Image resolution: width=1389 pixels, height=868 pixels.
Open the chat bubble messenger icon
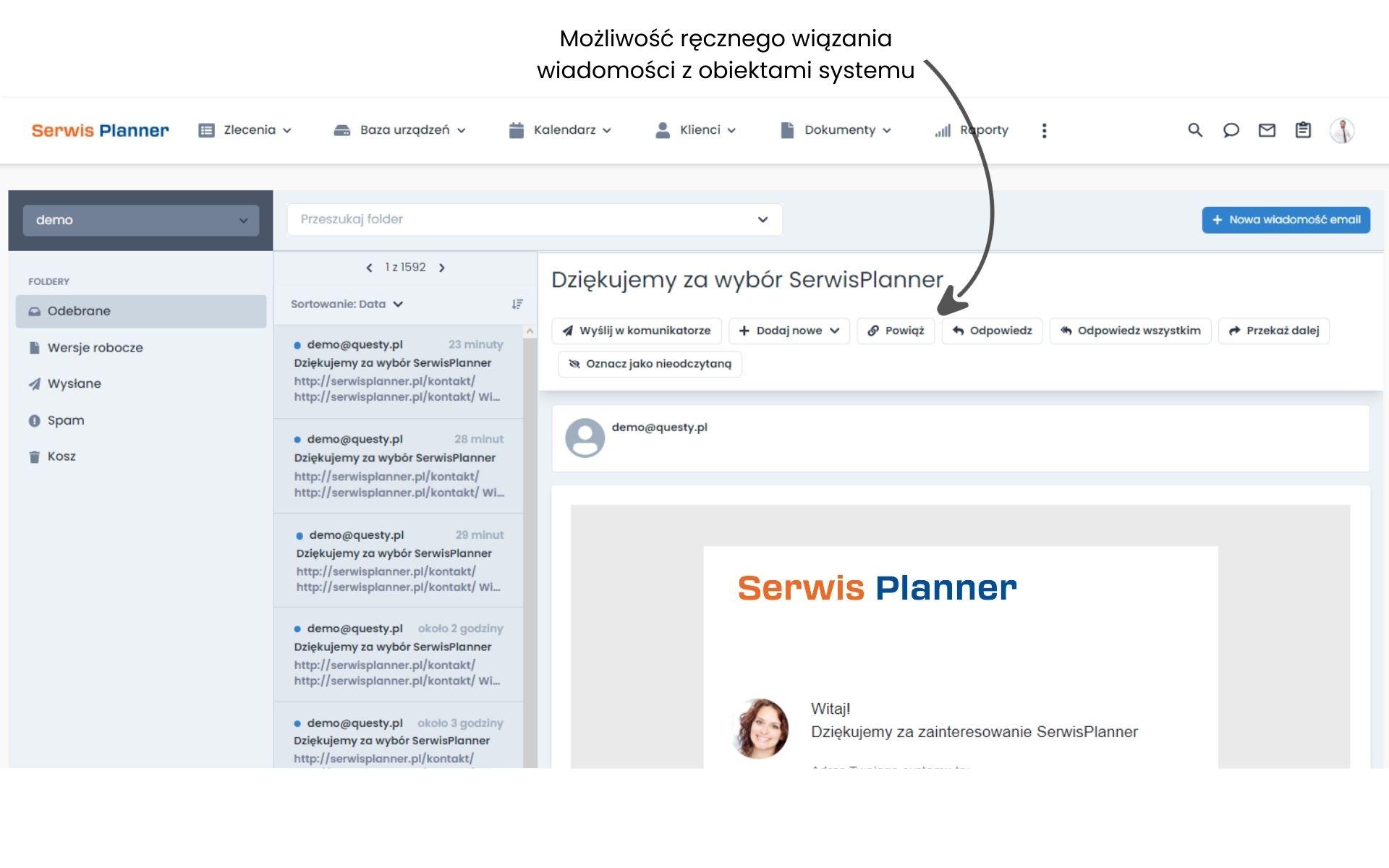tap(1231, 130)
